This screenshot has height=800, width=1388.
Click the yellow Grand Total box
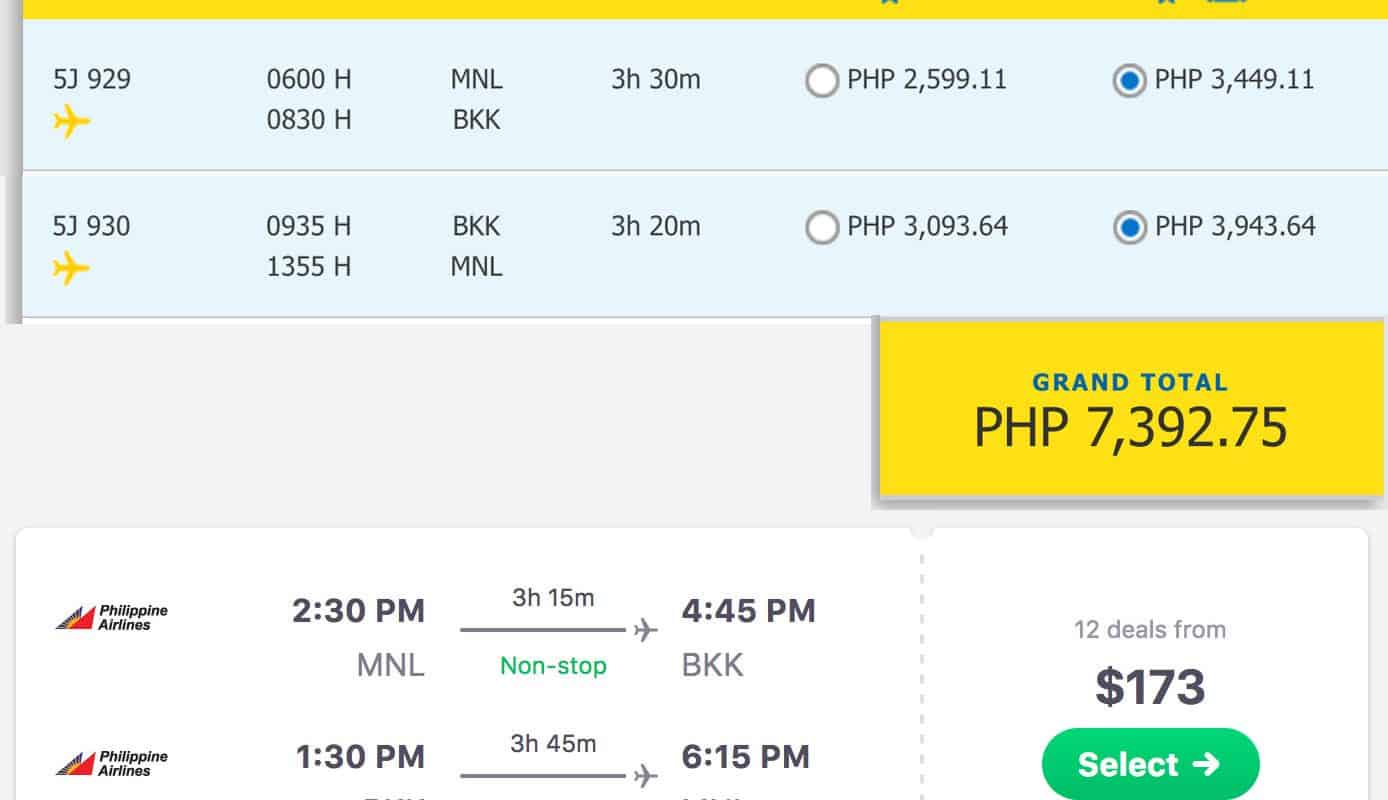coord(1130,409)
